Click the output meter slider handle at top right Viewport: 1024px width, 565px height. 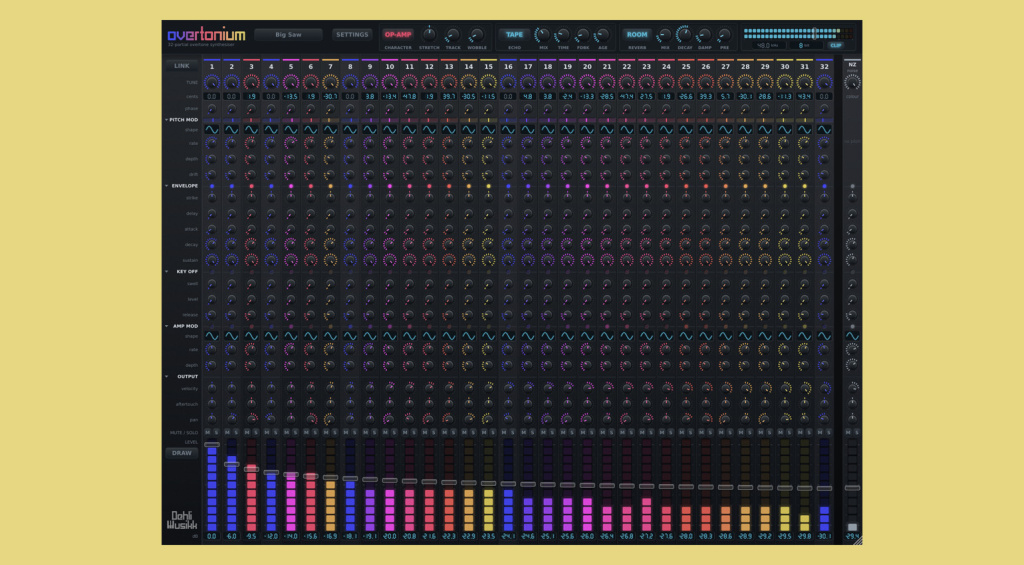click(x=814, y=33)
